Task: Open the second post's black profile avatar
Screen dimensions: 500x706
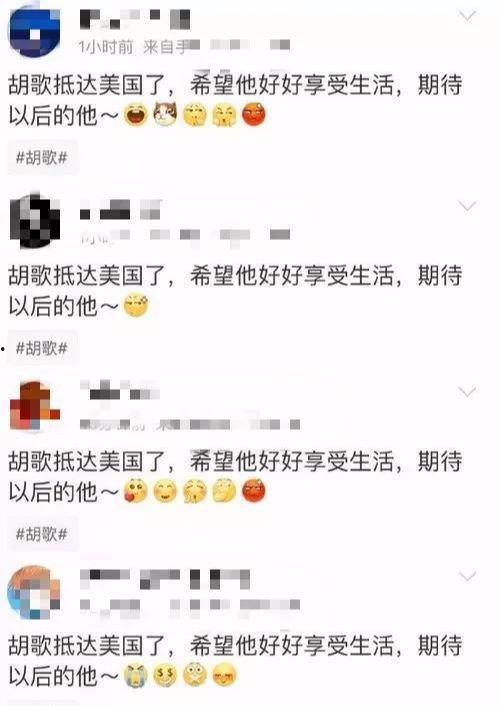Action: [35, 221]
